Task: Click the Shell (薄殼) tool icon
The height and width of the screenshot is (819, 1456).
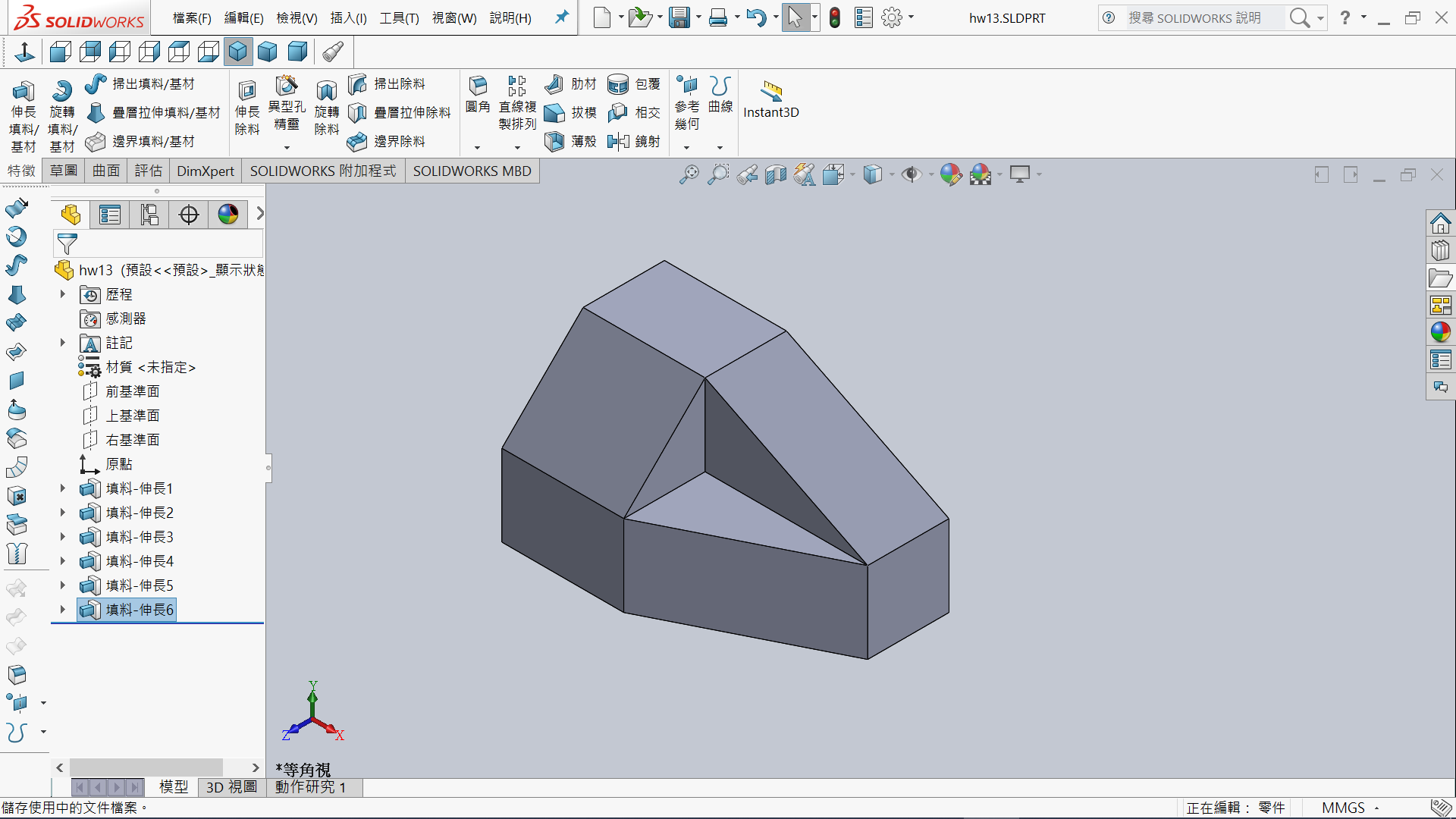Action: [555, 141]
